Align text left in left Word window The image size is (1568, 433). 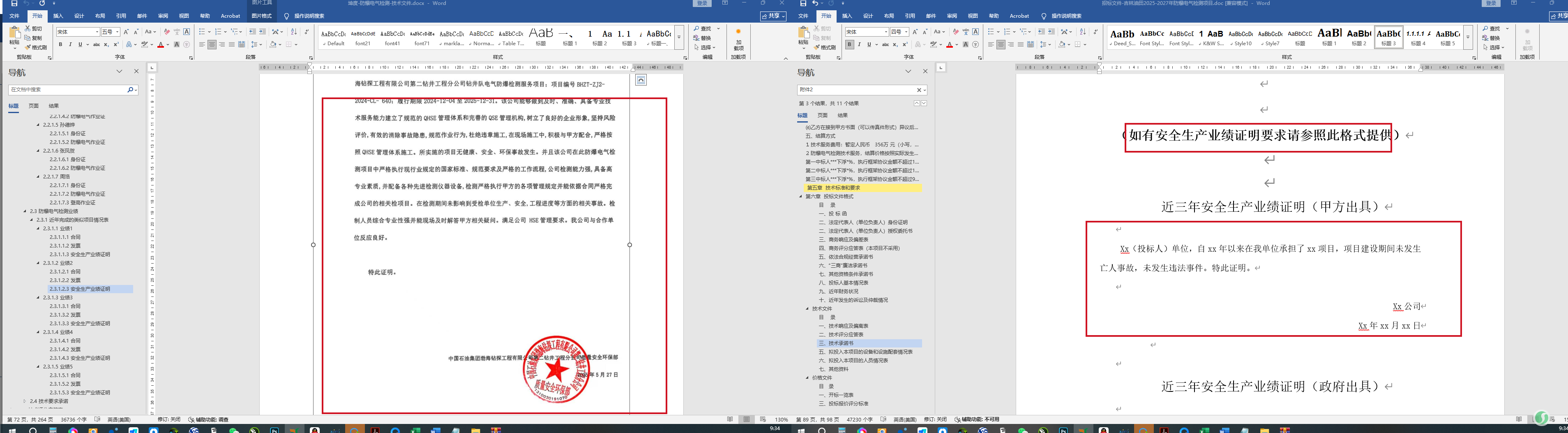point(202,44)
